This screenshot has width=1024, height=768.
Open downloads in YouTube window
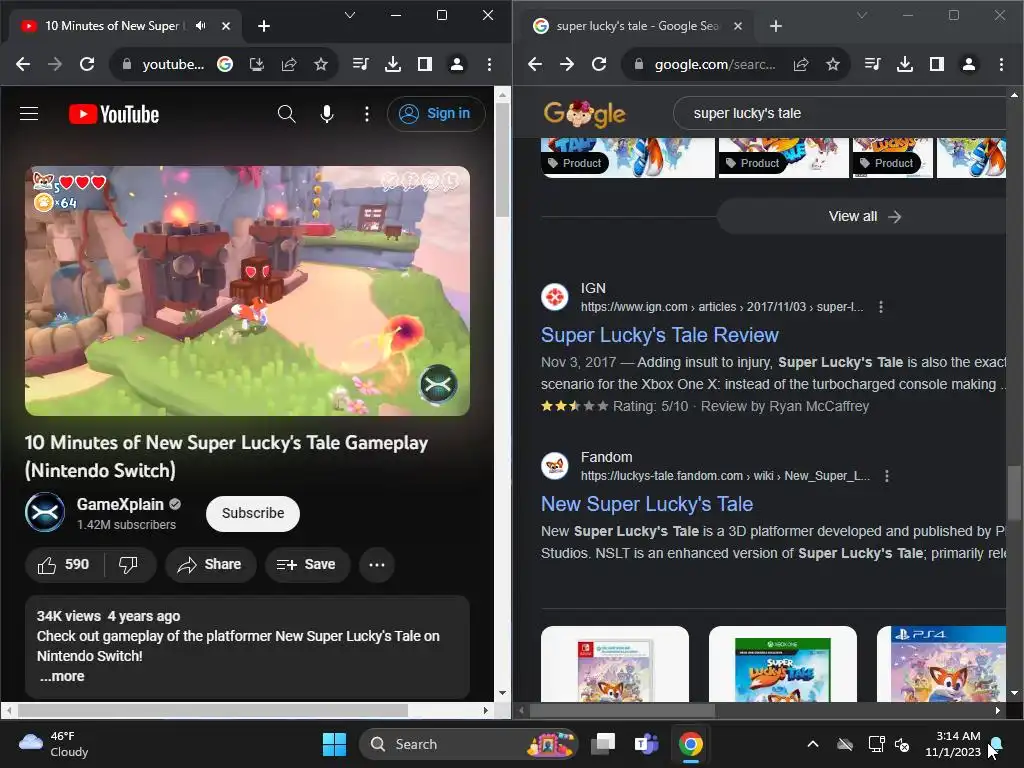coord(392,64)
